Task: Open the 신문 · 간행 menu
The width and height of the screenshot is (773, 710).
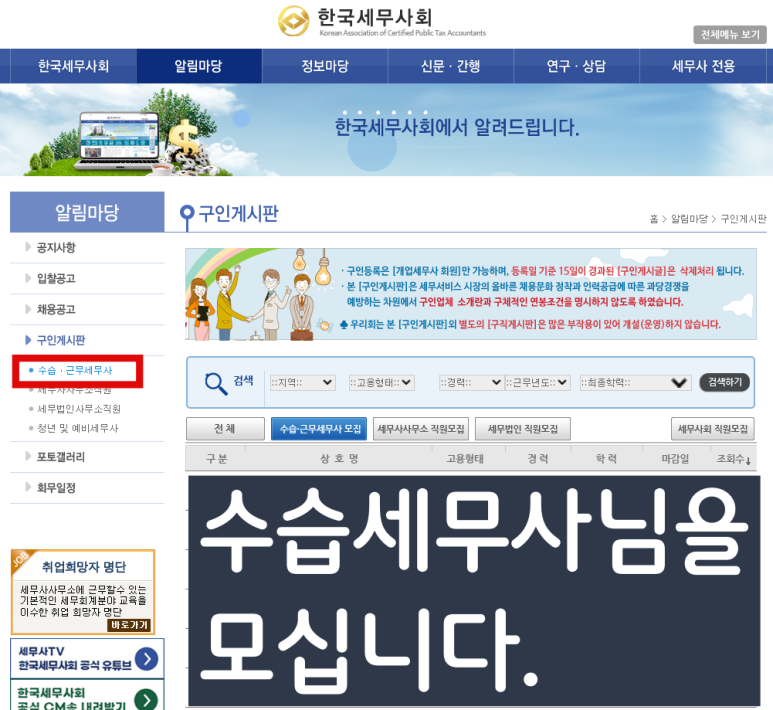Action: (451, 66)
